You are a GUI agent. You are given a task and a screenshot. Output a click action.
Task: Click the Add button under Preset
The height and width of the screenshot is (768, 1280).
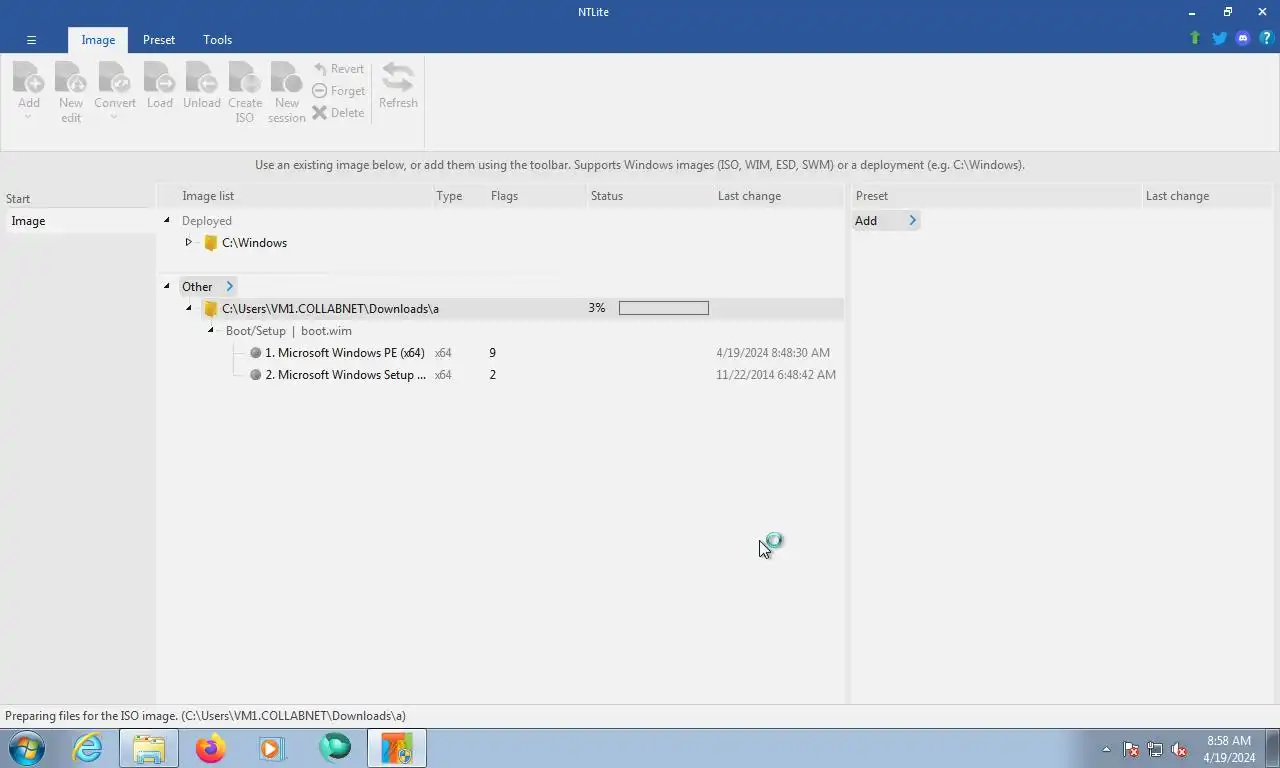[866, 221]
